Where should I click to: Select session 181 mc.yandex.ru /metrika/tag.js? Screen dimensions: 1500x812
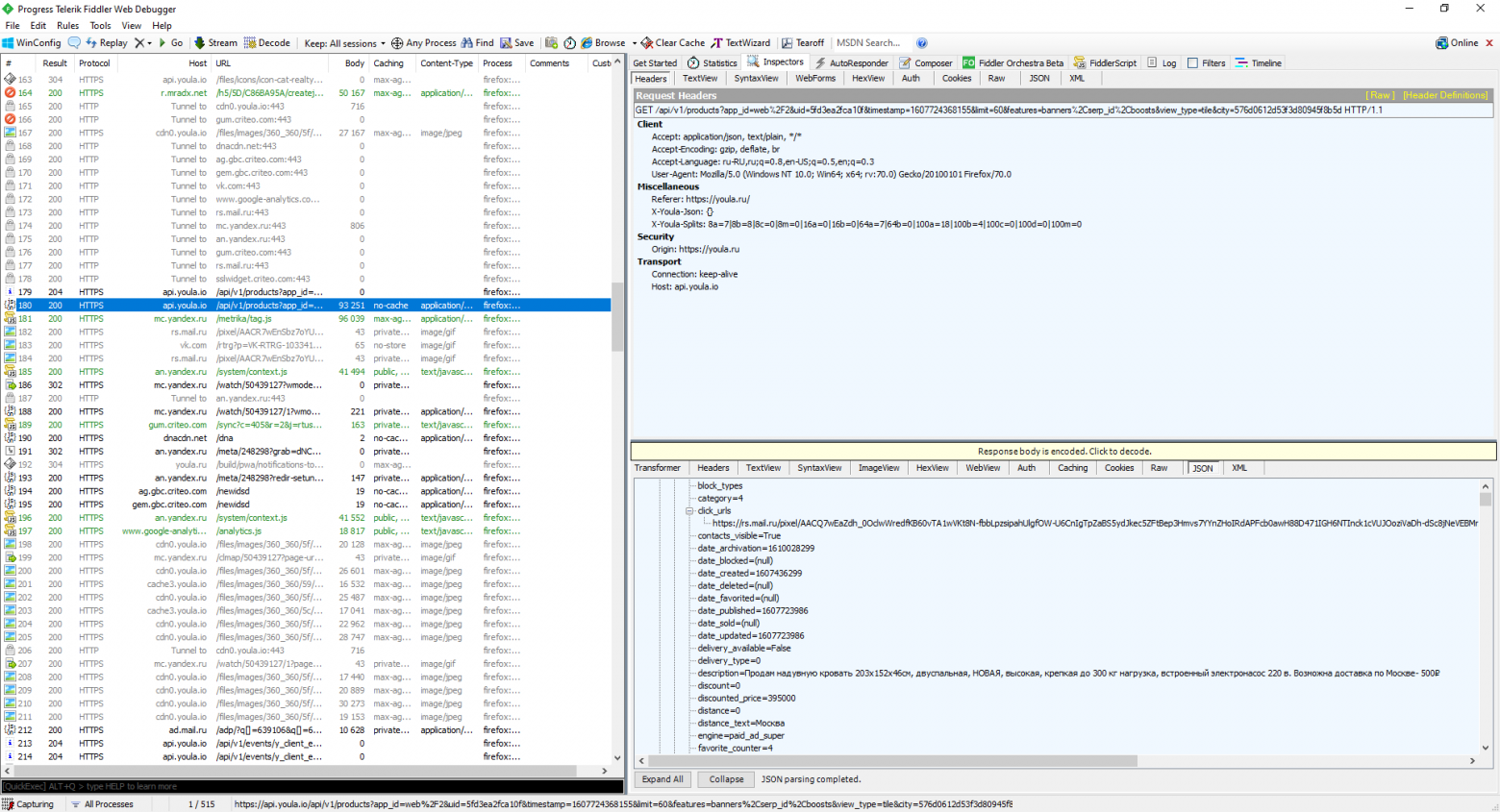[306, 319]
